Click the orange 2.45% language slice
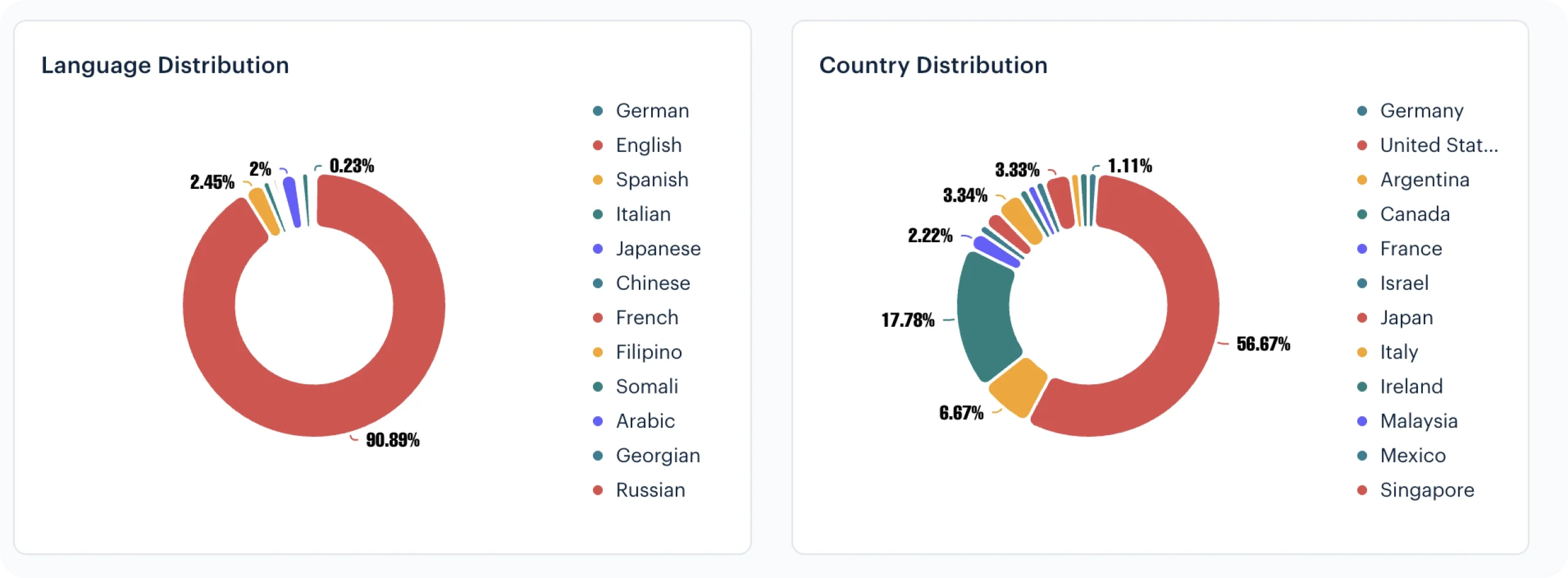The height and width of the screenshot is (578, 1568). pos(264,211)
